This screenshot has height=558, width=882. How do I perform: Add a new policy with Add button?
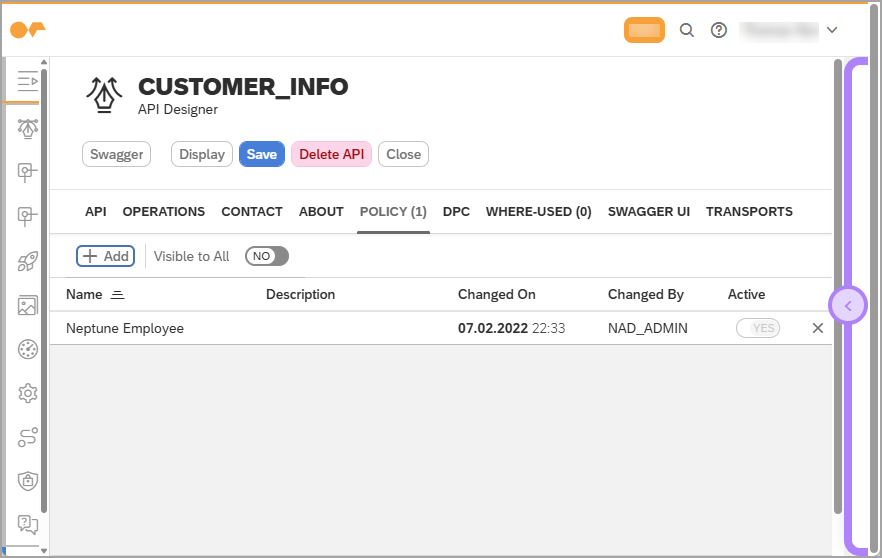pyautogui.click(x=106, y=256)
